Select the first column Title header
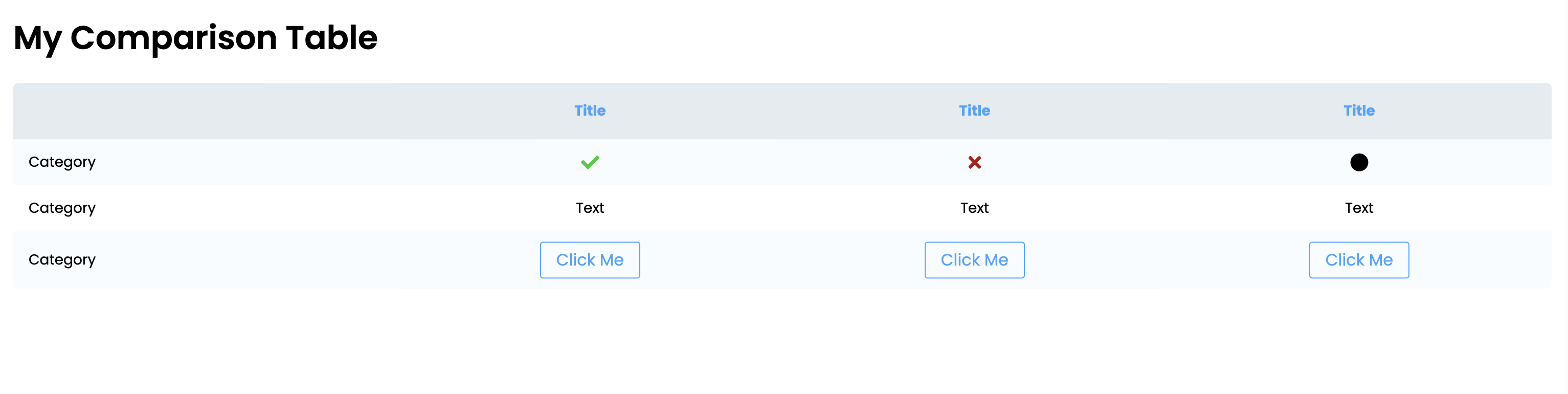 coord(589,111)
